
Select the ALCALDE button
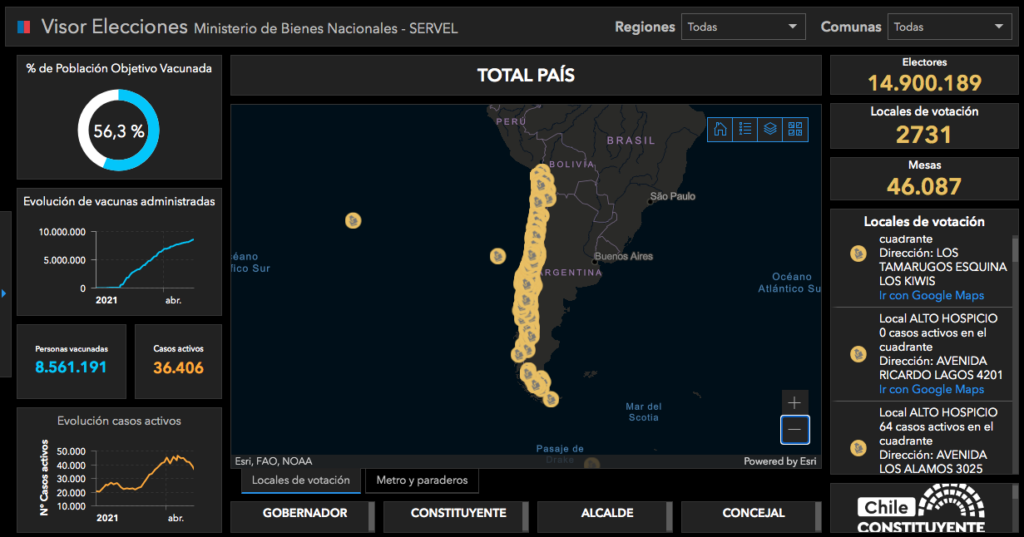click(606, 514)
